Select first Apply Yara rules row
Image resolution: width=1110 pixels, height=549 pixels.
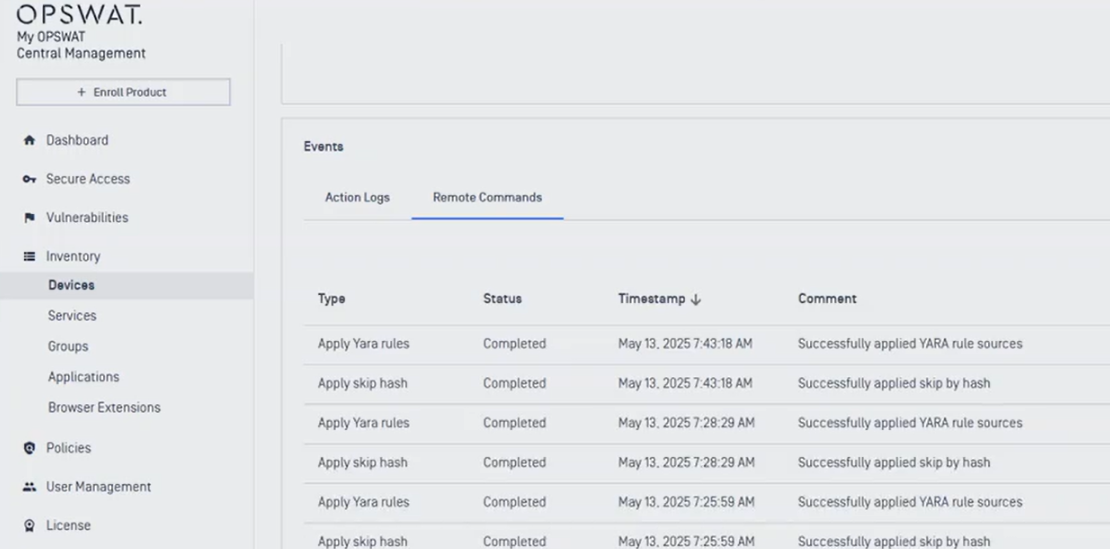pos(363,344)
